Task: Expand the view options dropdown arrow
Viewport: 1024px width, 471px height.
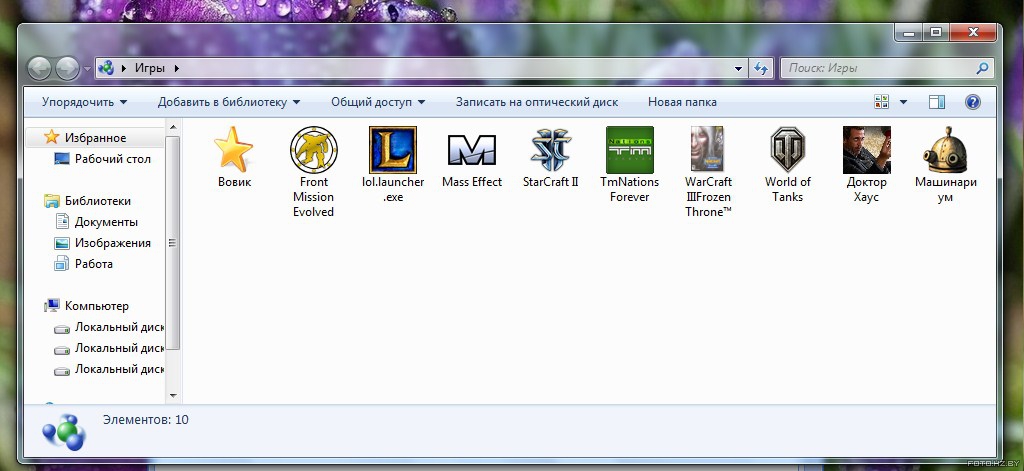Action: (x=903, y=102)
